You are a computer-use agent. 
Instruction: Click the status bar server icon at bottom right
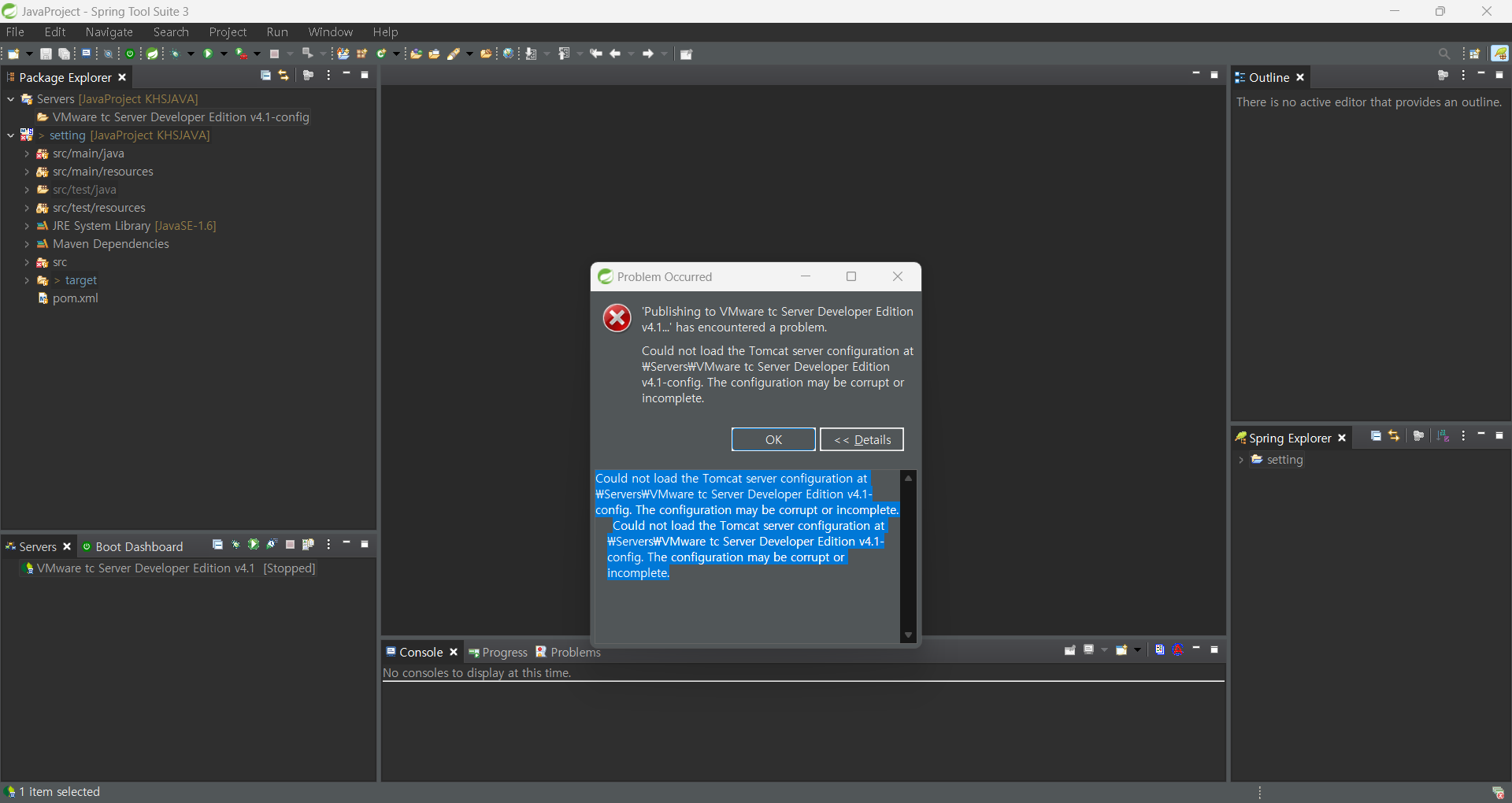1498,792
